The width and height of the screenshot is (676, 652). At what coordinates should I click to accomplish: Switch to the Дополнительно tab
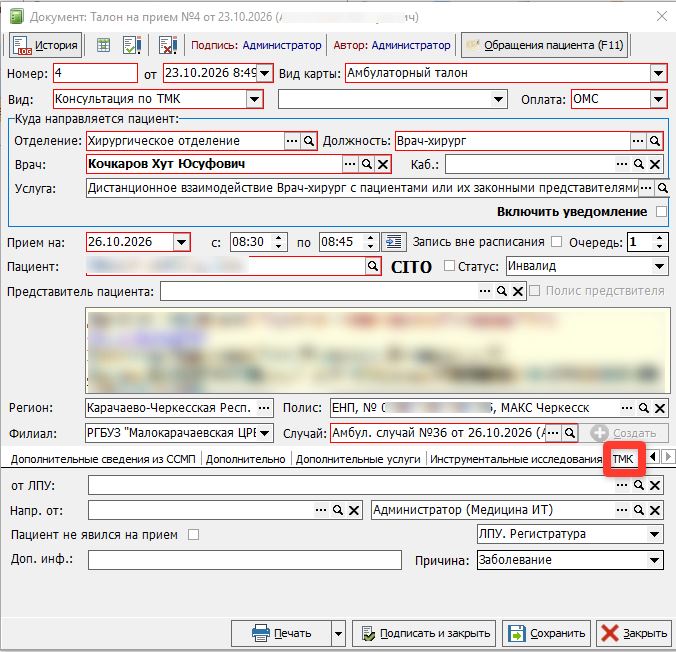coord(245,459)
